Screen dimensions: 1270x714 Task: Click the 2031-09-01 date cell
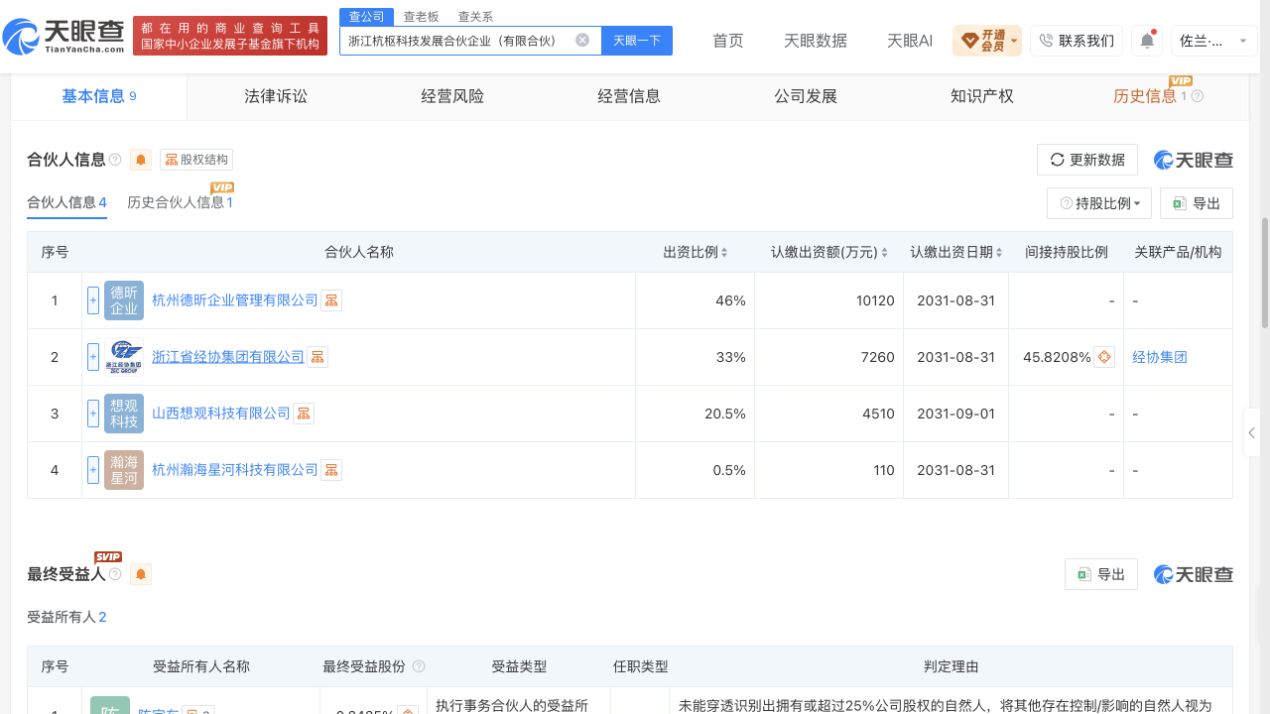[955, 413]
